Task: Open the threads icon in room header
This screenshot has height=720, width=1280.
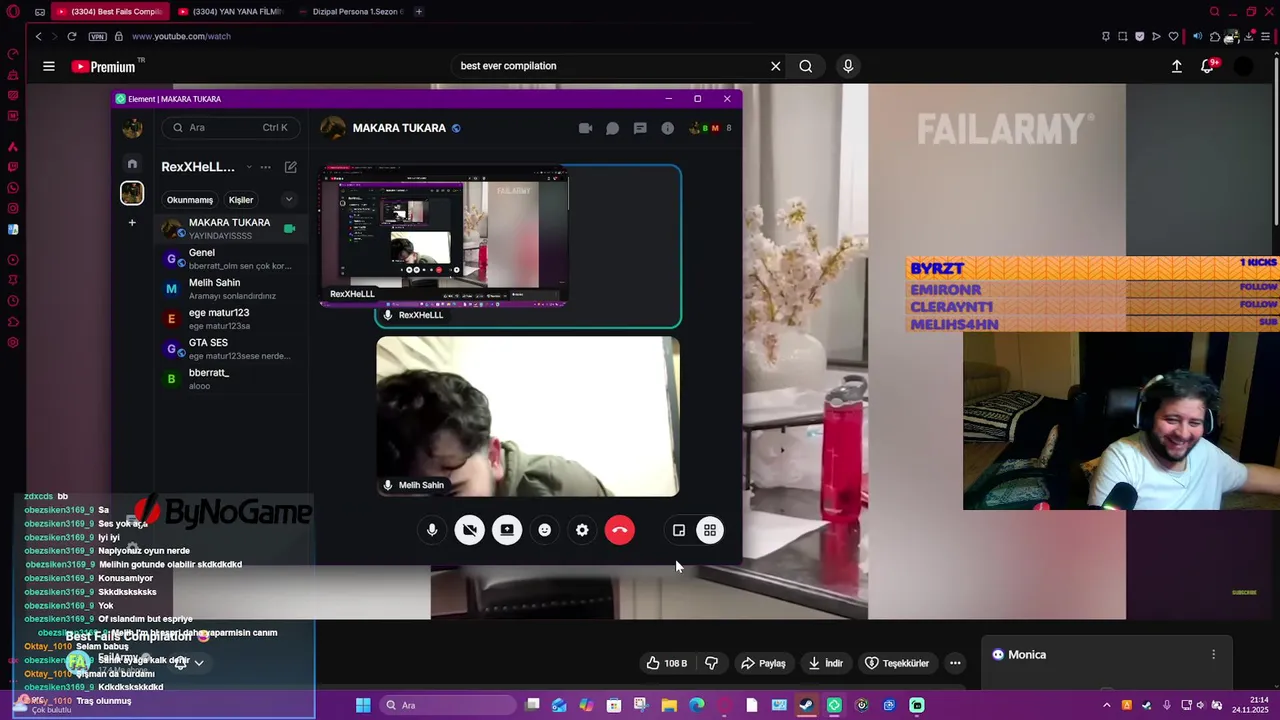Action: tap(640, 128)
